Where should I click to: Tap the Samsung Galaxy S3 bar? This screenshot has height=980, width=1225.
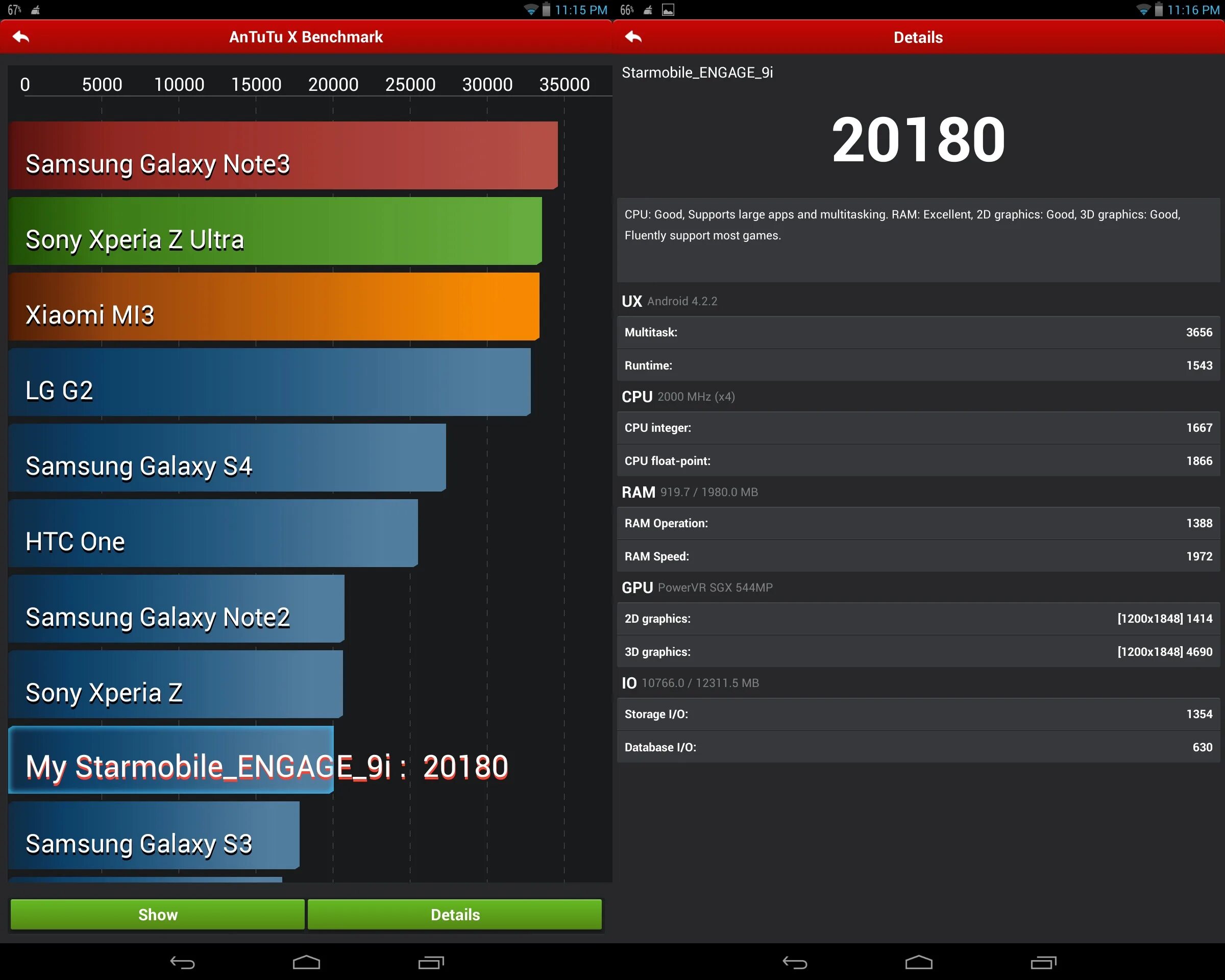154,835
